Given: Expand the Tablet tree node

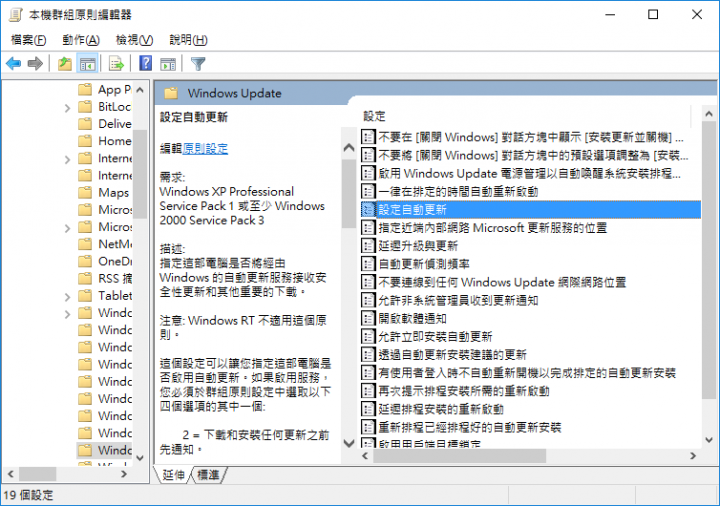Looking at the screenshot, I should tap(67, 297).
